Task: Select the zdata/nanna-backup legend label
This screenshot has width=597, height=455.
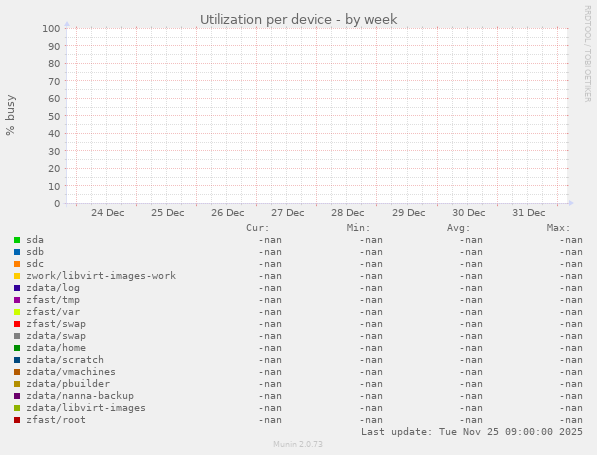Action: 80,396
